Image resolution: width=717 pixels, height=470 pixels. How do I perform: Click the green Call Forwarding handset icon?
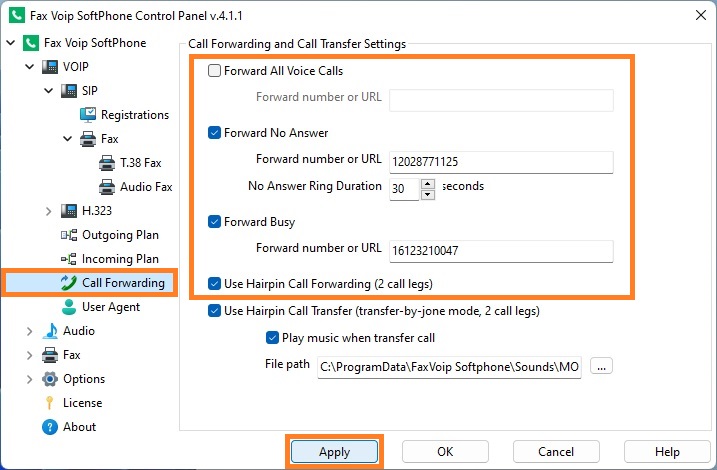(x=69, y=283)
